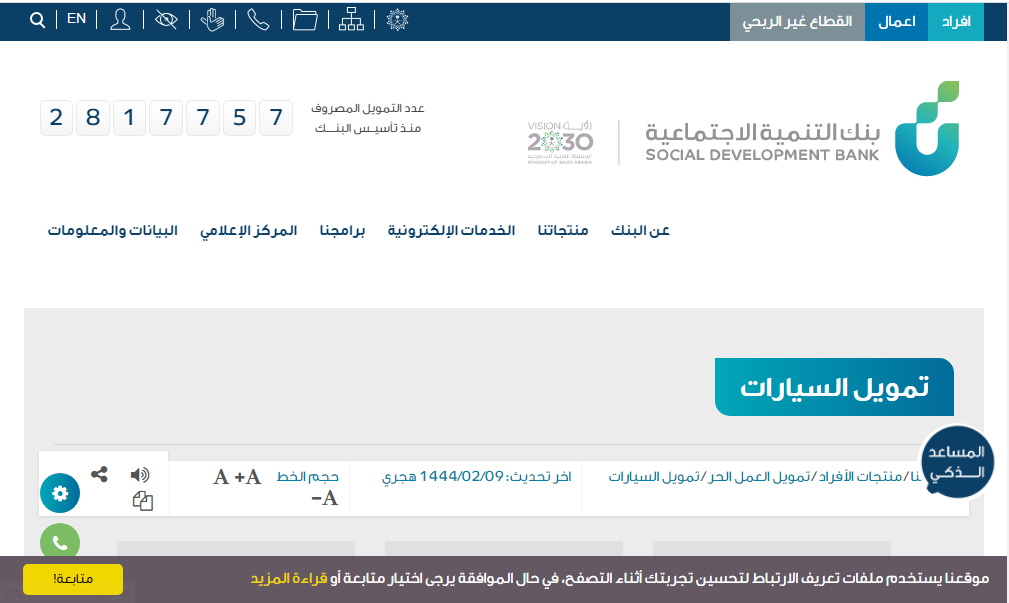Click the Vision 2030 logo

(x=560, y=142)
